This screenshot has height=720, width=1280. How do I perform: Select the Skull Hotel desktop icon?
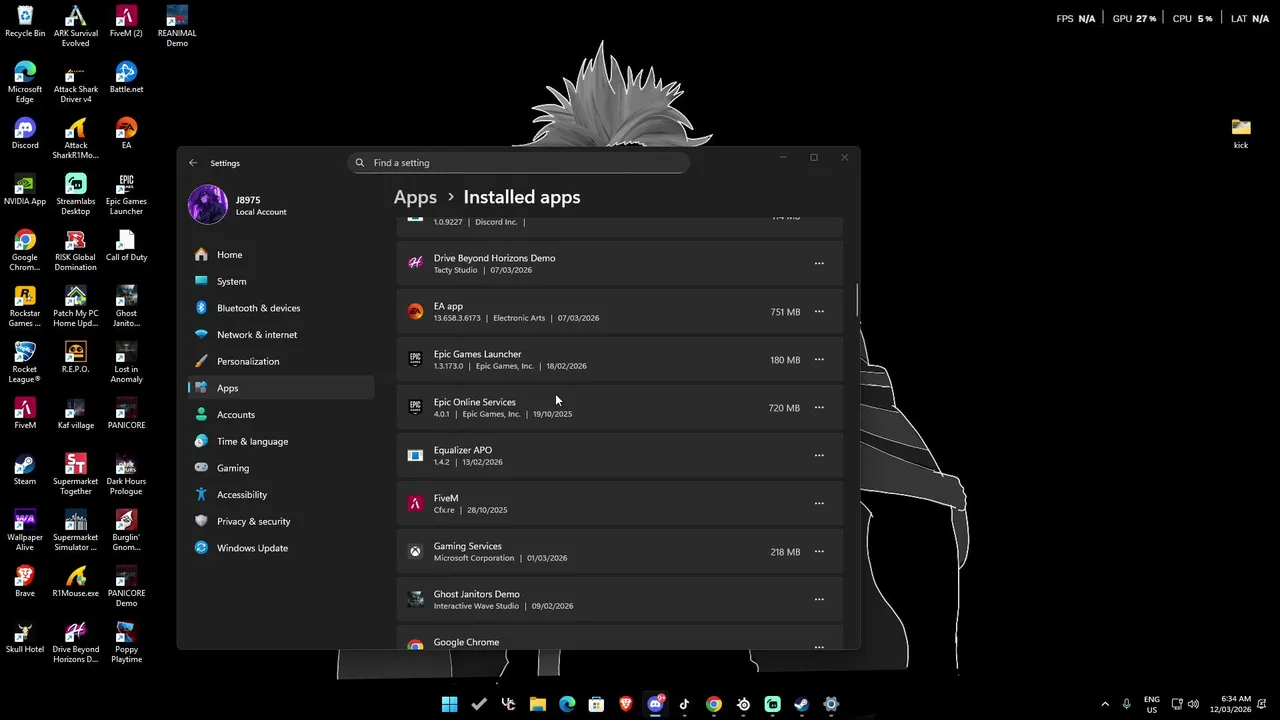tap(25, 638)
